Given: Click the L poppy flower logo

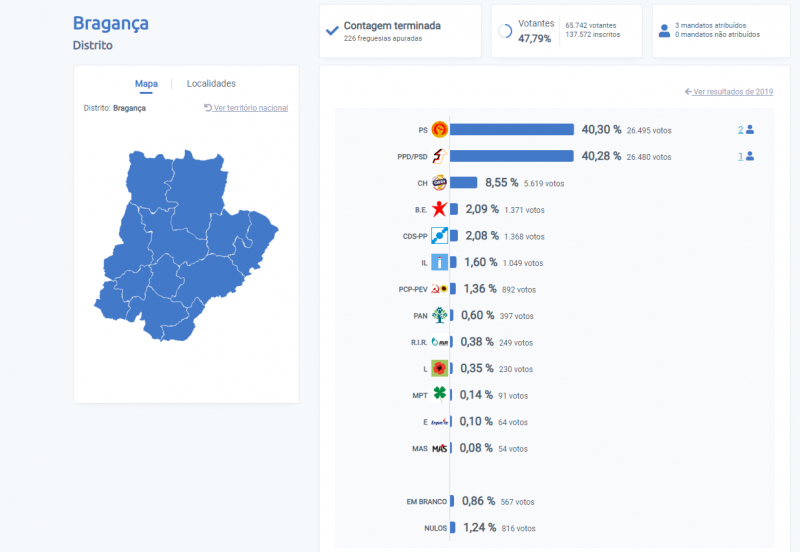Looking at the screenshot, I should 439,368.
